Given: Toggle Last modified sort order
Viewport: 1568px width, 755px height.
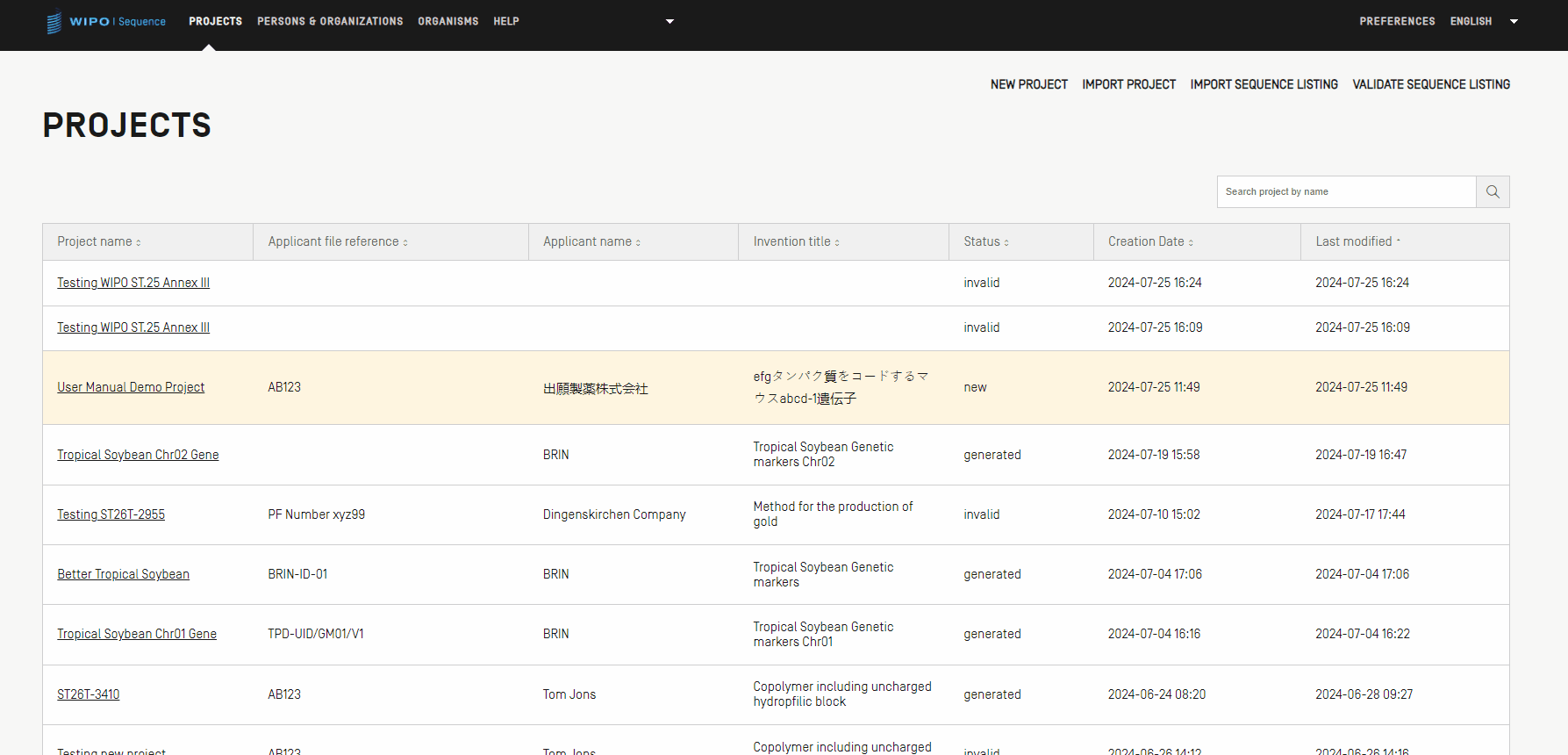Looking at the screenshot, I should [1357, 241].
